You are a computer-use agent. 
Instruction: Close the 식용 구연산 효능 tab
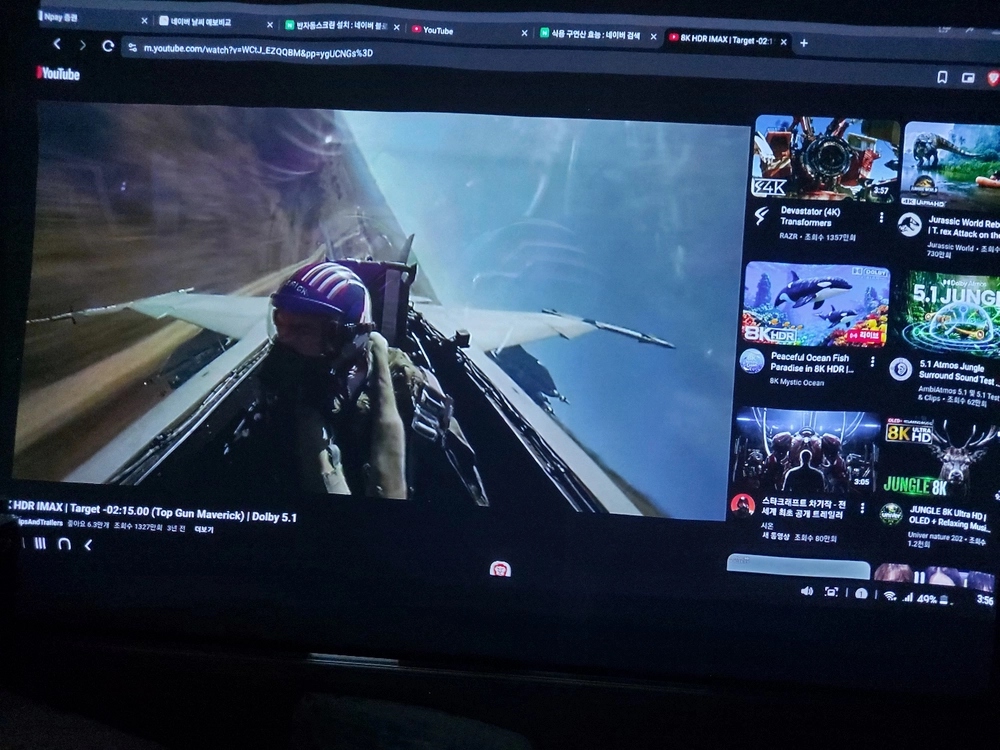click(653, 37)
